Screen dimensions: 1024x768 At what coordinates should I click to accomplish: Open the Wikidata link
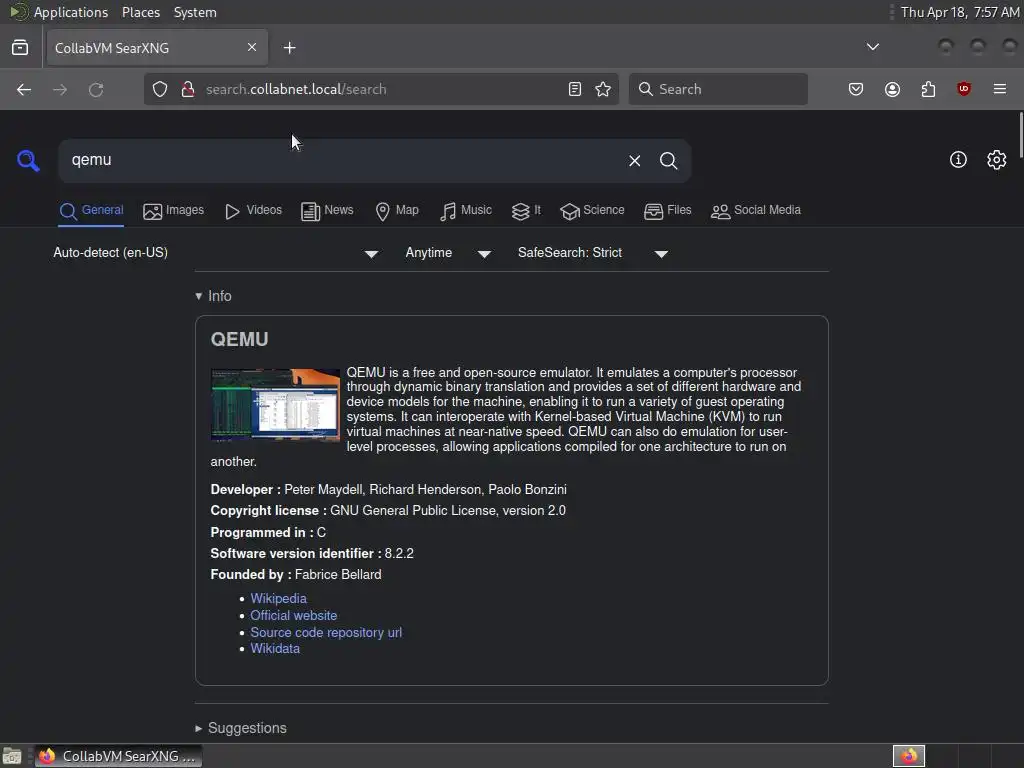275,648
